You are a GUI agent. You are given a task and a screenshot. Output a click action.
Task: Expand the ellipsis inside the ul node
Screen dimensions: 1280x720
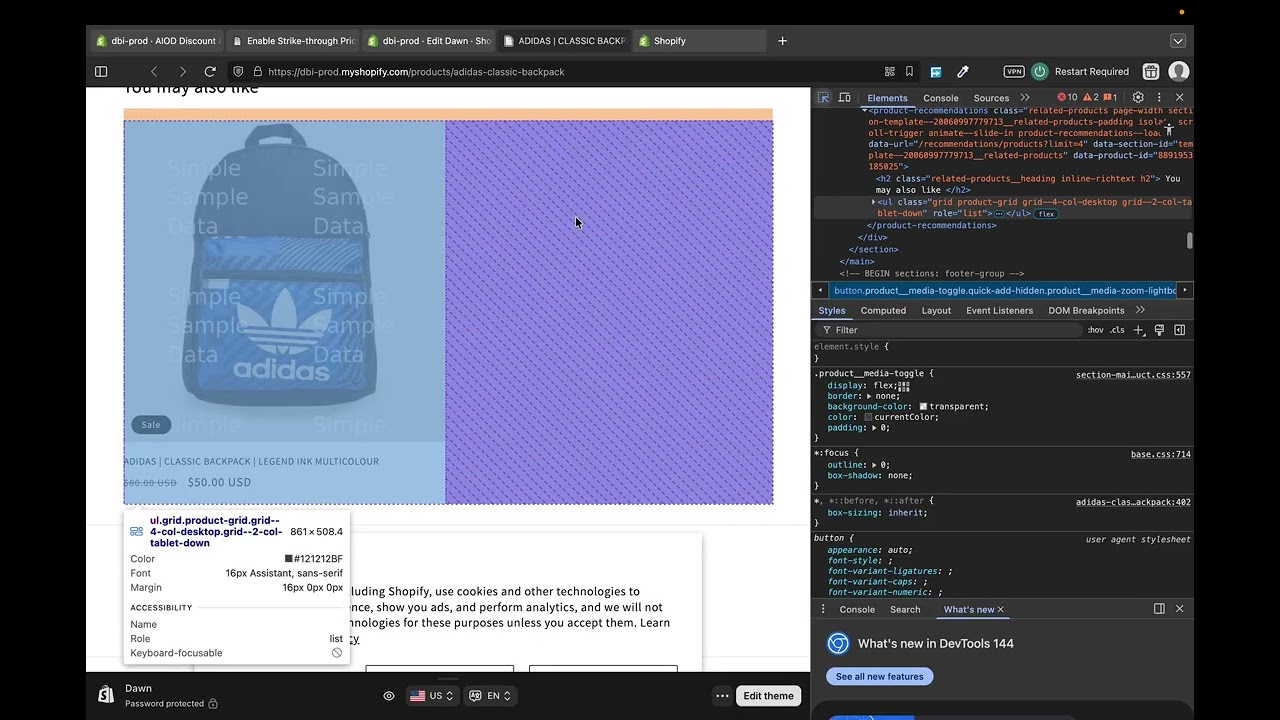pyautogui.click(x=998, y=214)
